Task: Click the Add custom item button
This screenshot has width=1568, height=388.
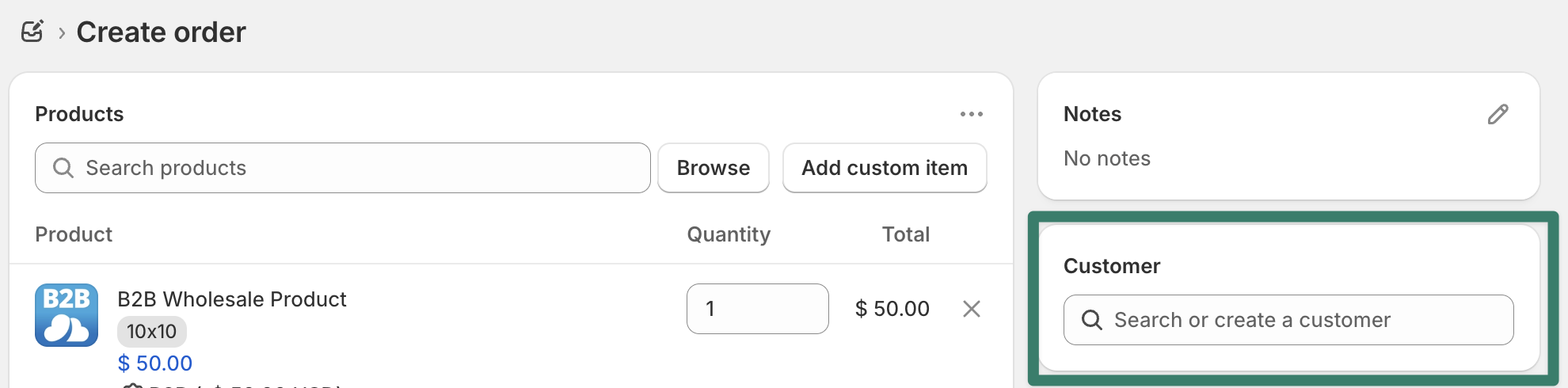Action: (884, 168)
